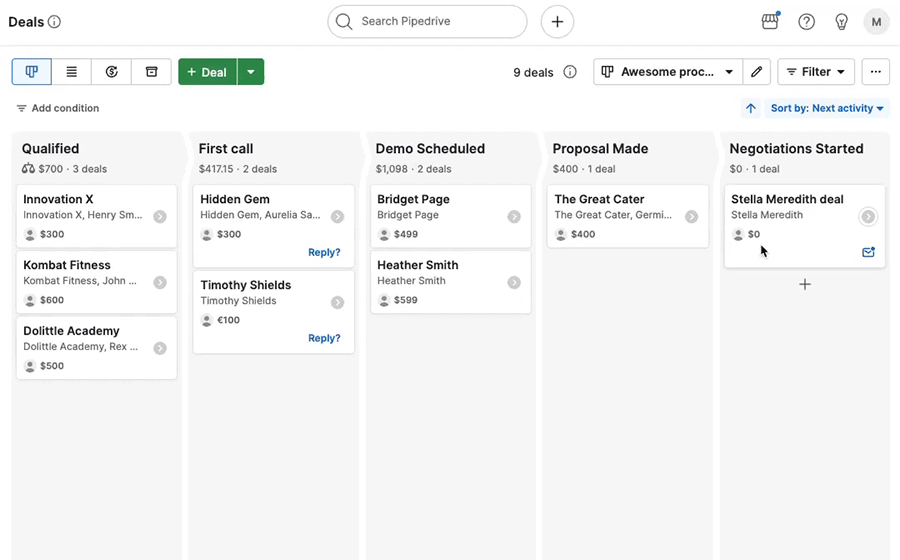Click activity arrow on Innovation X card
The height and width of the screenshot is (560, 900).
[x=160, y=216]
